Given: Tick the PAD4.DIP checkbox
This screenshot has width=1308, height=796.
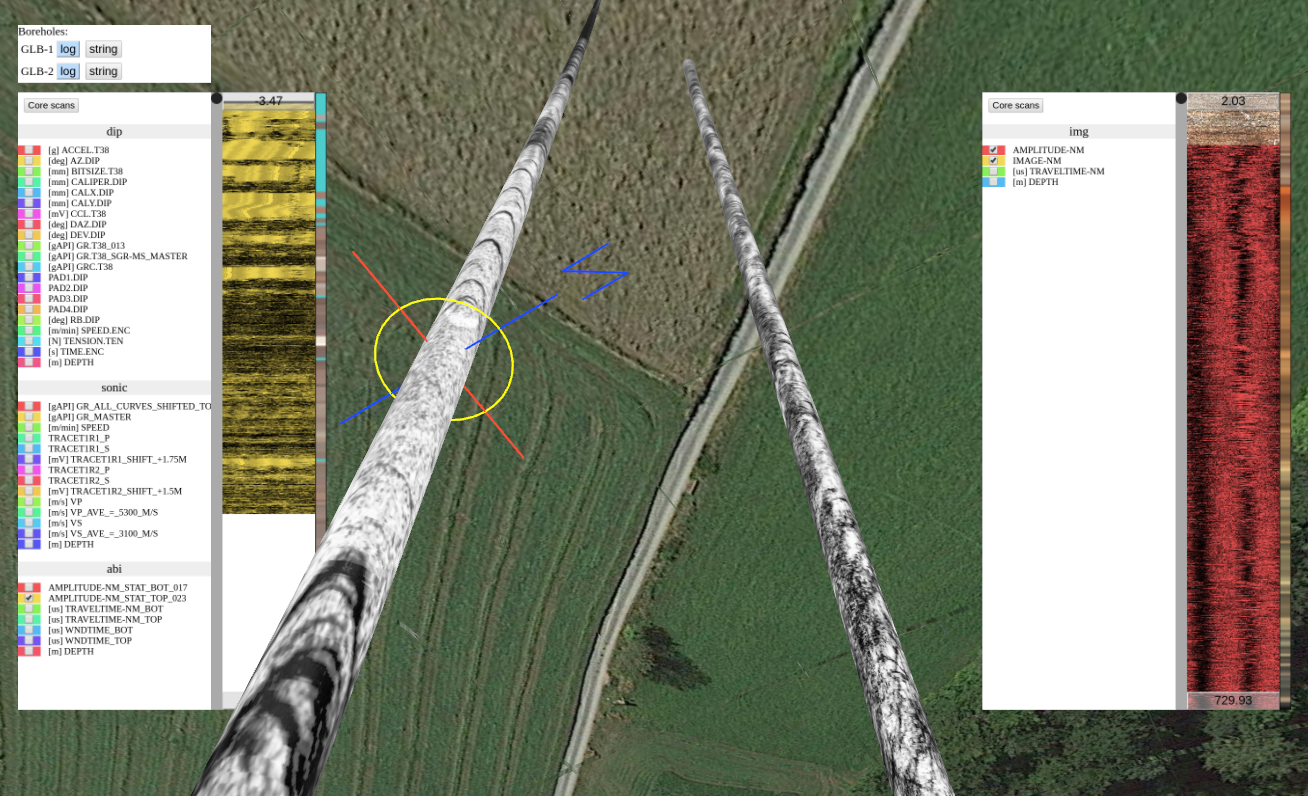Looking at the screenshot, I should click(x=30, y=309).
